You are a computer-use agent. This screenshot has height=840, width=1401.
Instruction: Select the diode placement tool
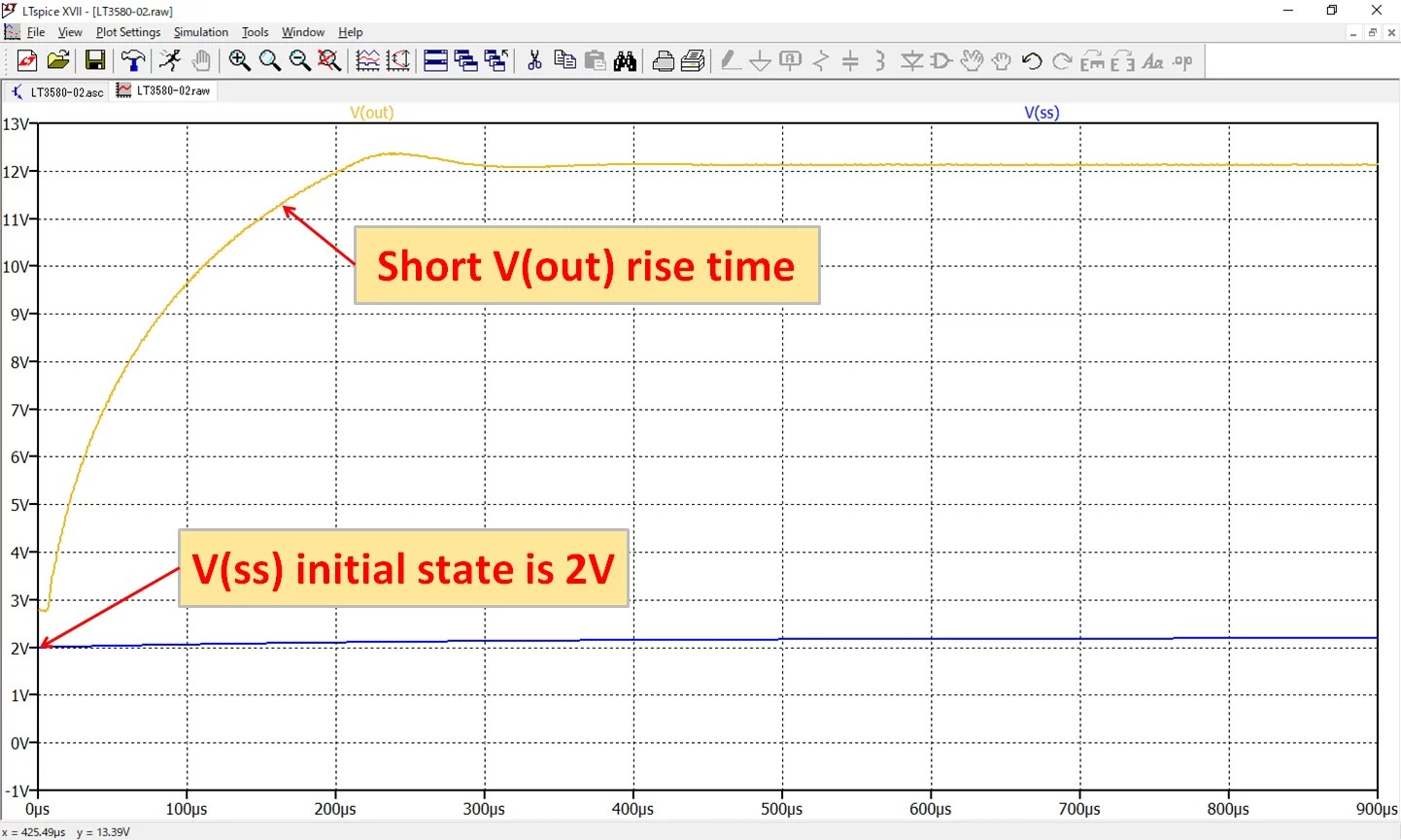(x=912, y=60)
